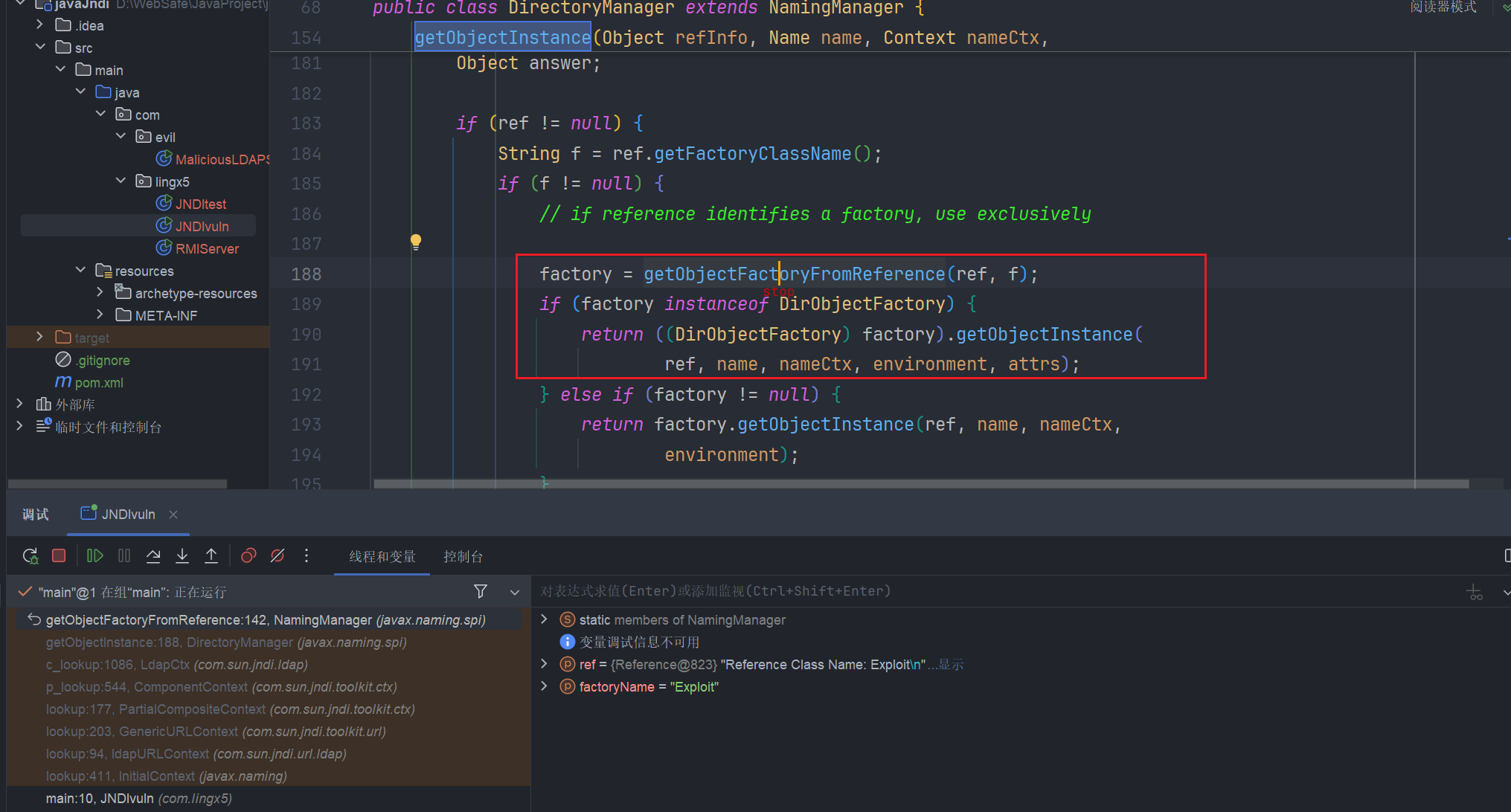This screenshot has width=1511, height=812.
Task: Step out of current method
Action: tap(211, 555)
